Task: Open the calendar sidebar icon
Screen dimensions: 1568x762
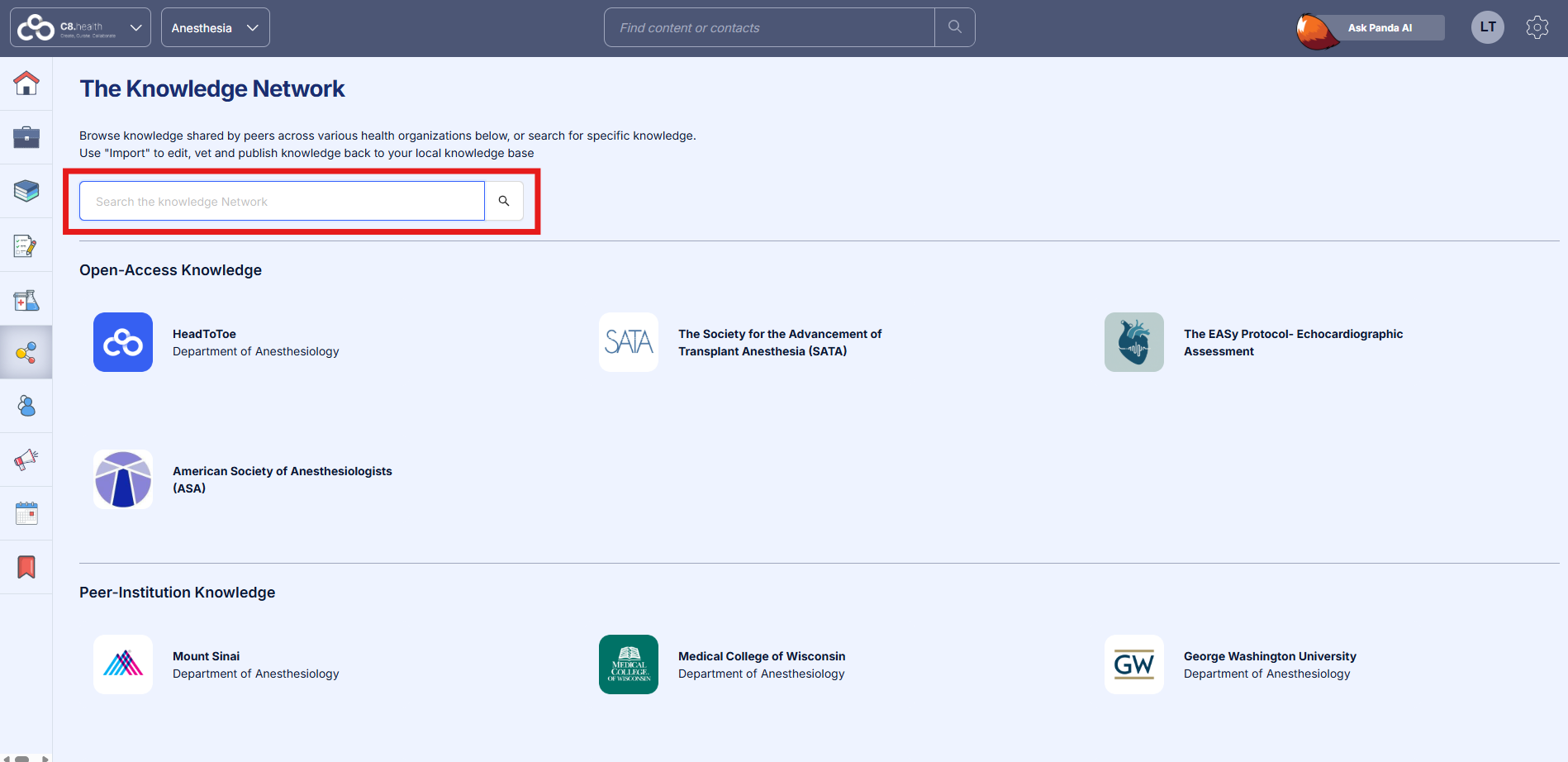Action: [x=26, y=513]
